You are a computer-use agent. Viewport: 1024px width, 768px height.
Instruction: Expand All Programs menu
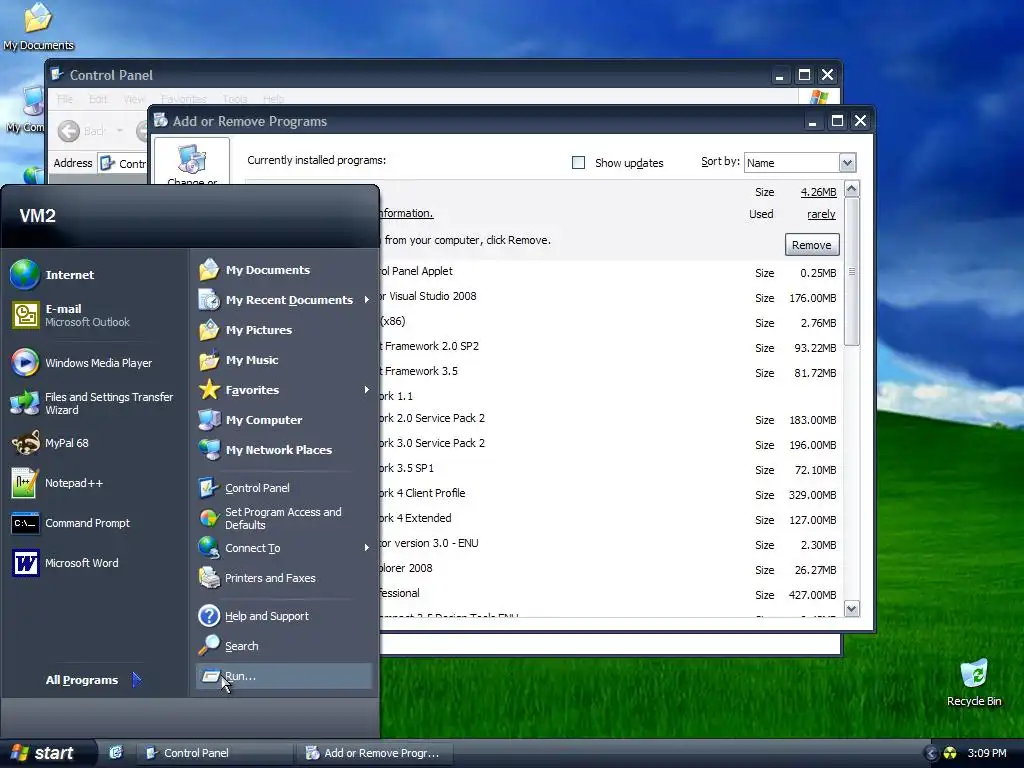point(93,680)
